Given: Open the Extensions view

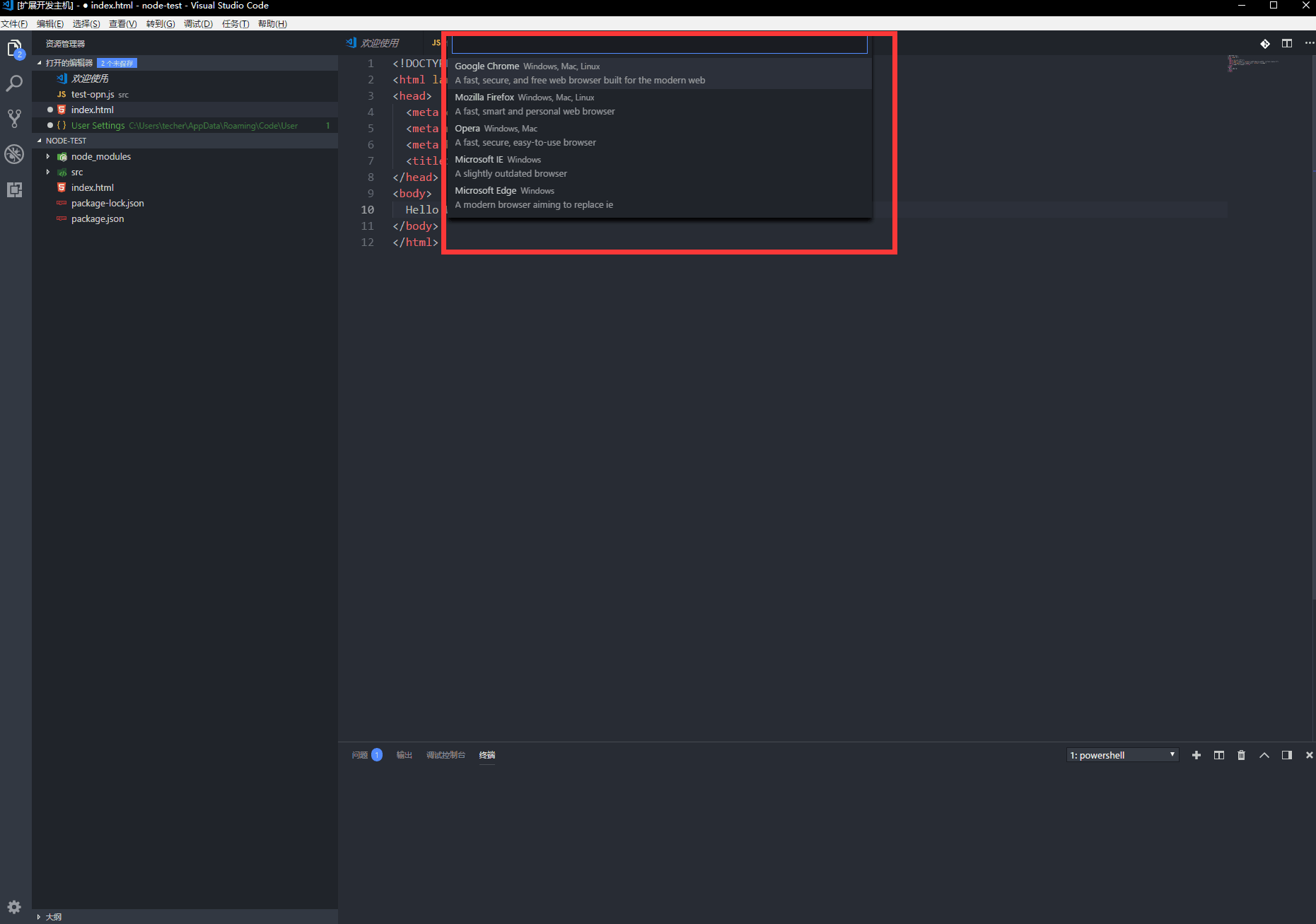Looking at the screenshot, I should pyautogui.click(x=14, y=189).
